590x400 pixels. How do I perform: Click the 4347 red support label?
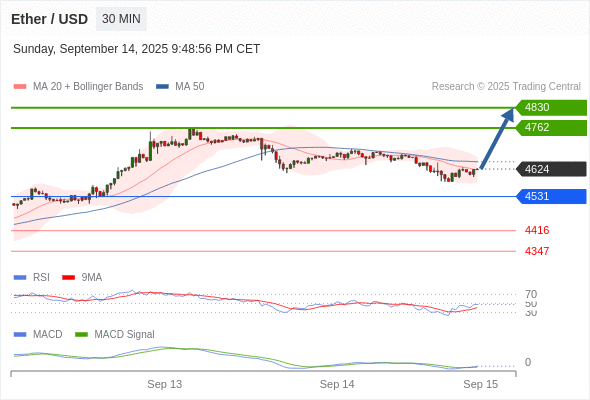[537, 251]
